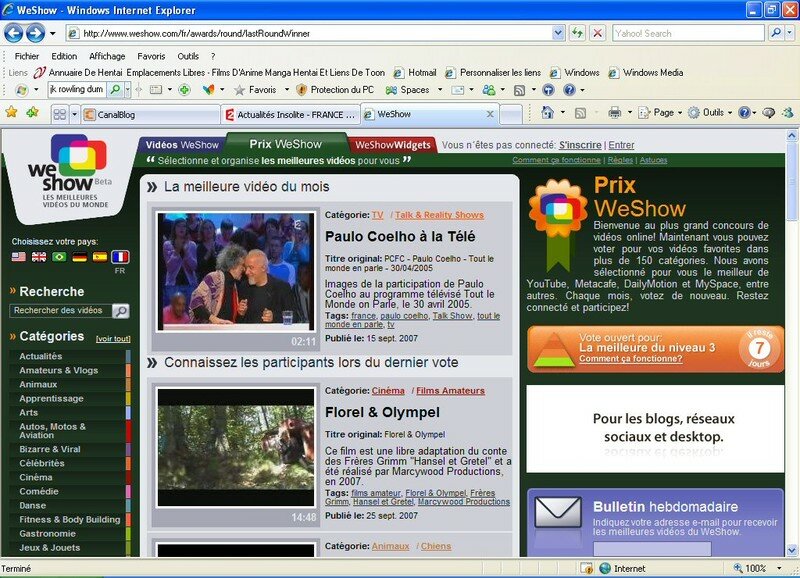Image resolution: width=800 pixels, height=578 pixels.
Task: Open the address bar history dropdown
Action: [558, 33]
